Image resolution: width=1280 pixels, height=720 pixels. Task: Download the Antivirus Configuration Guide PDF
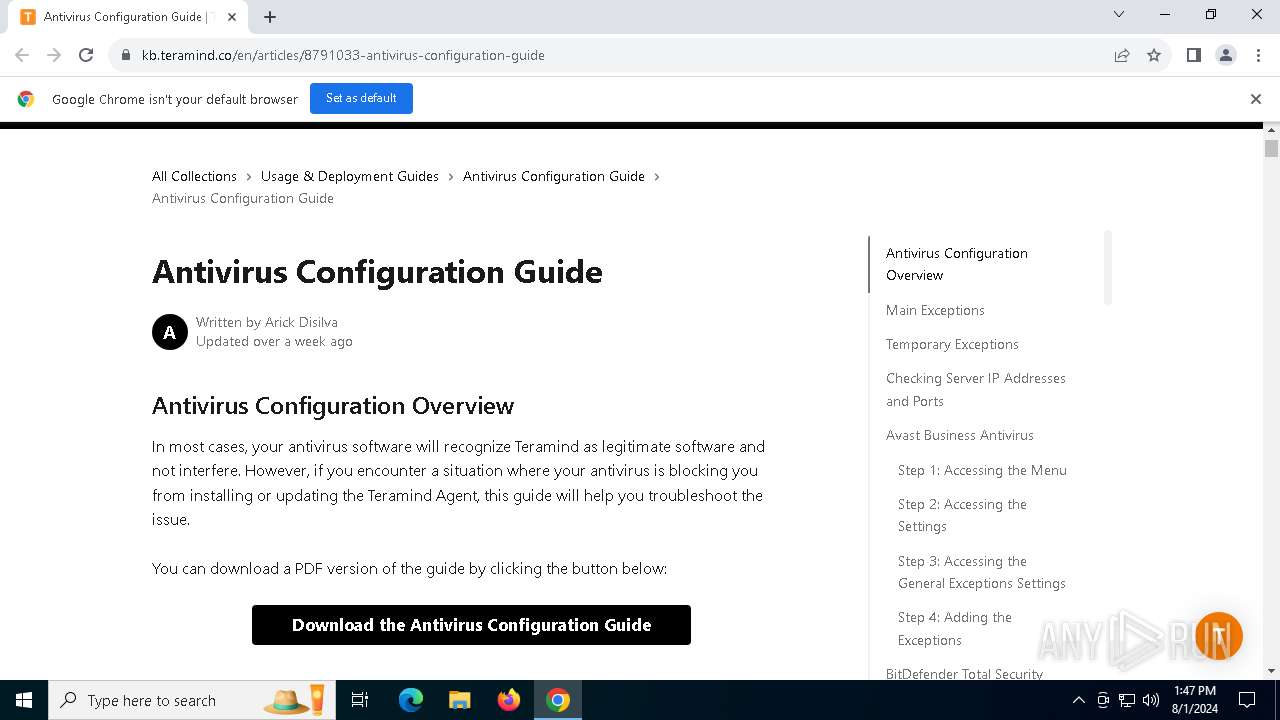click(471, 625)
